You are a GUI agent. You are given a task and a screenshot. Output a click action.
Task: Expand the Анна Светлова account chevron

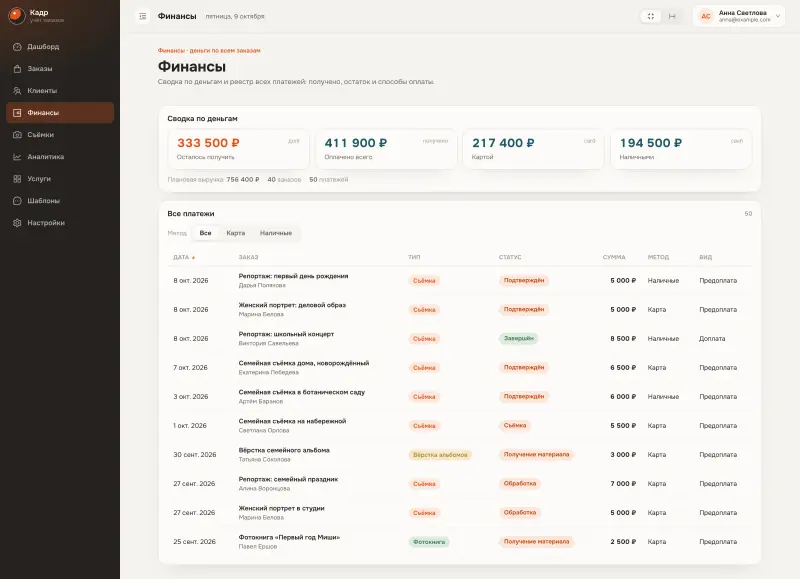pyautogui.click(x=778, y=16)
